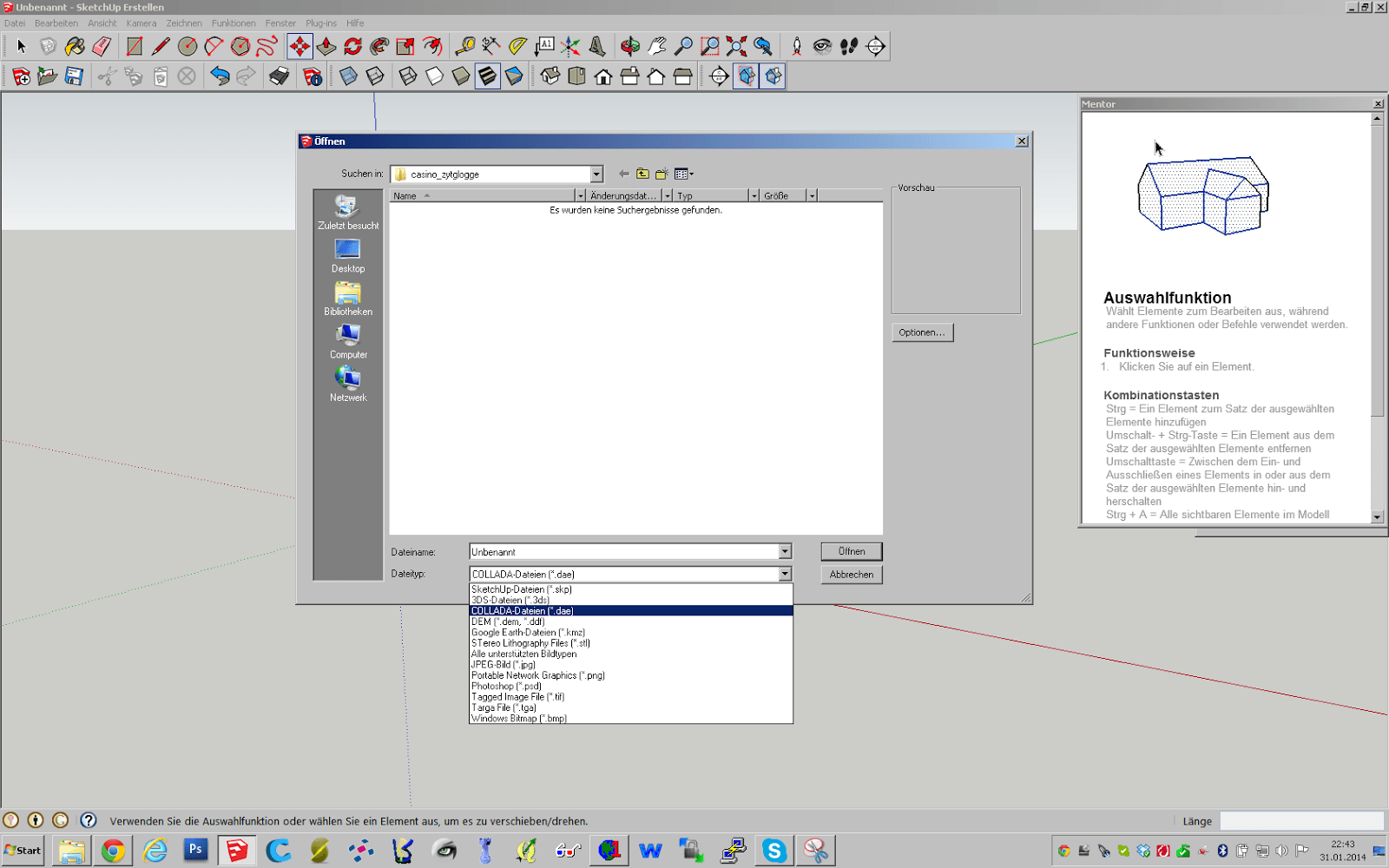This screenshot has height=868, width=1389.
Task: Open the view menu dropdown in dialog
Action: tap(684, 174)
